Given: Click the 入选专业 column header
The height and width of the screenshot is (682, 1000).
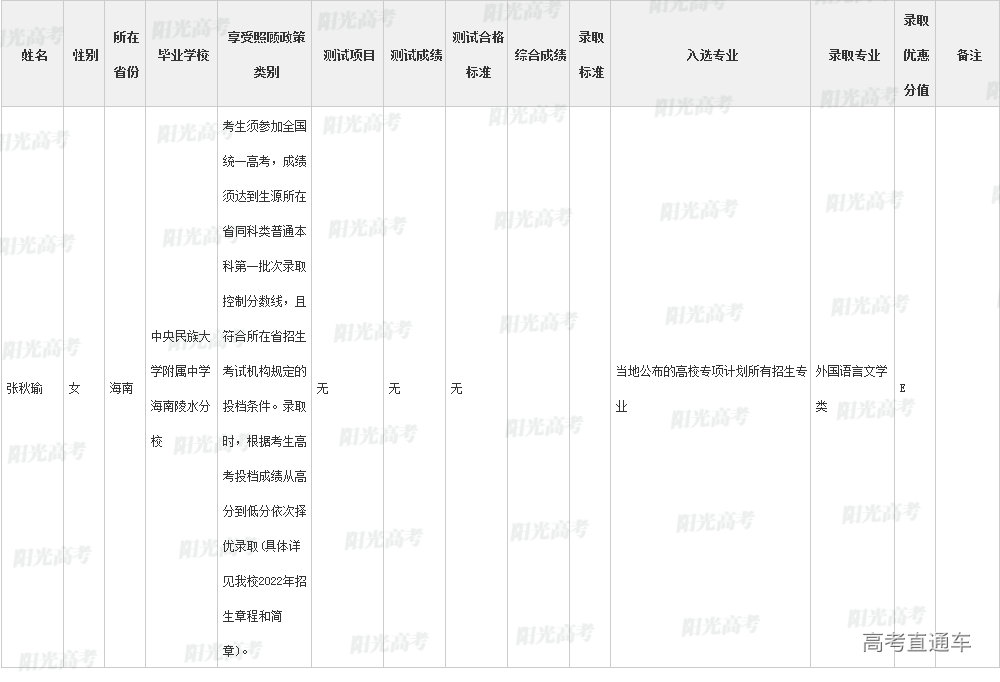Looking at the screenshot, I should [x=712, y=55].
